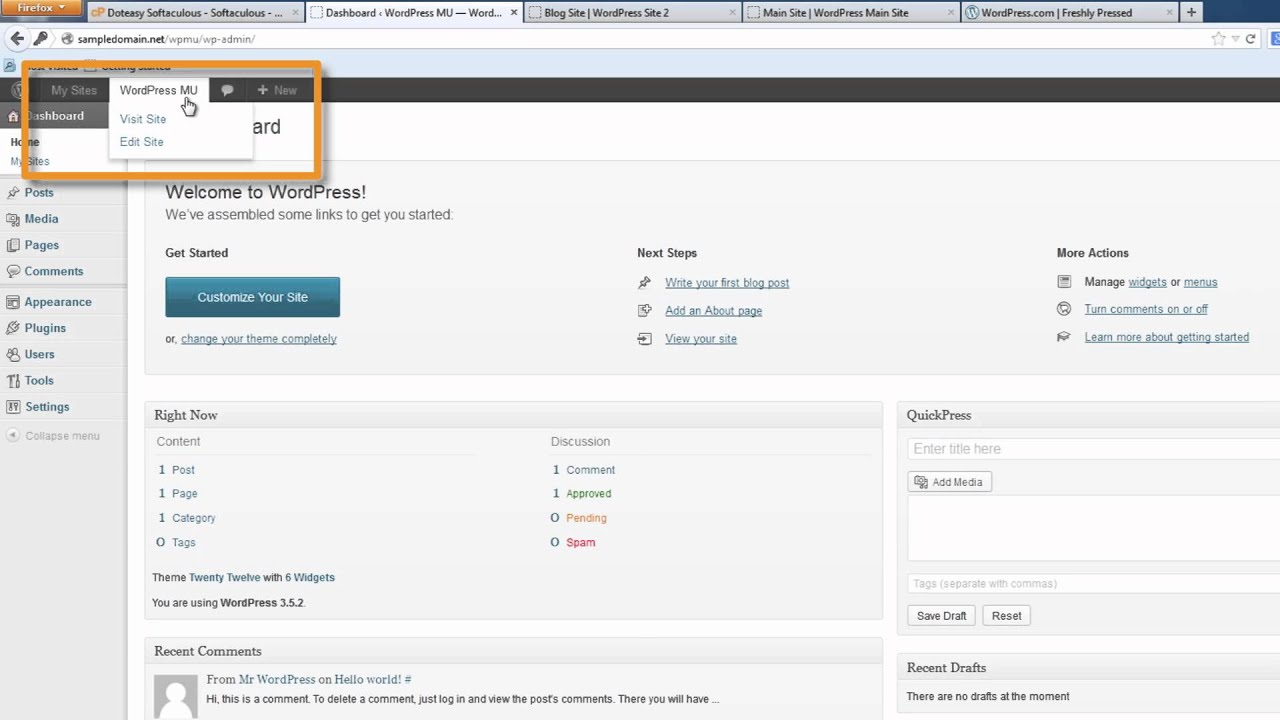1280x720 pixels.
Task: Open the Add an About page link
Action: tap(713, 311)
